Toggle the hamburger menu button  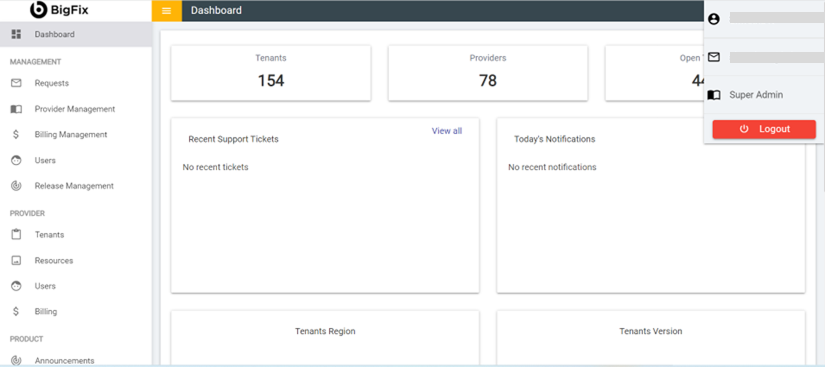click(167, 11)
